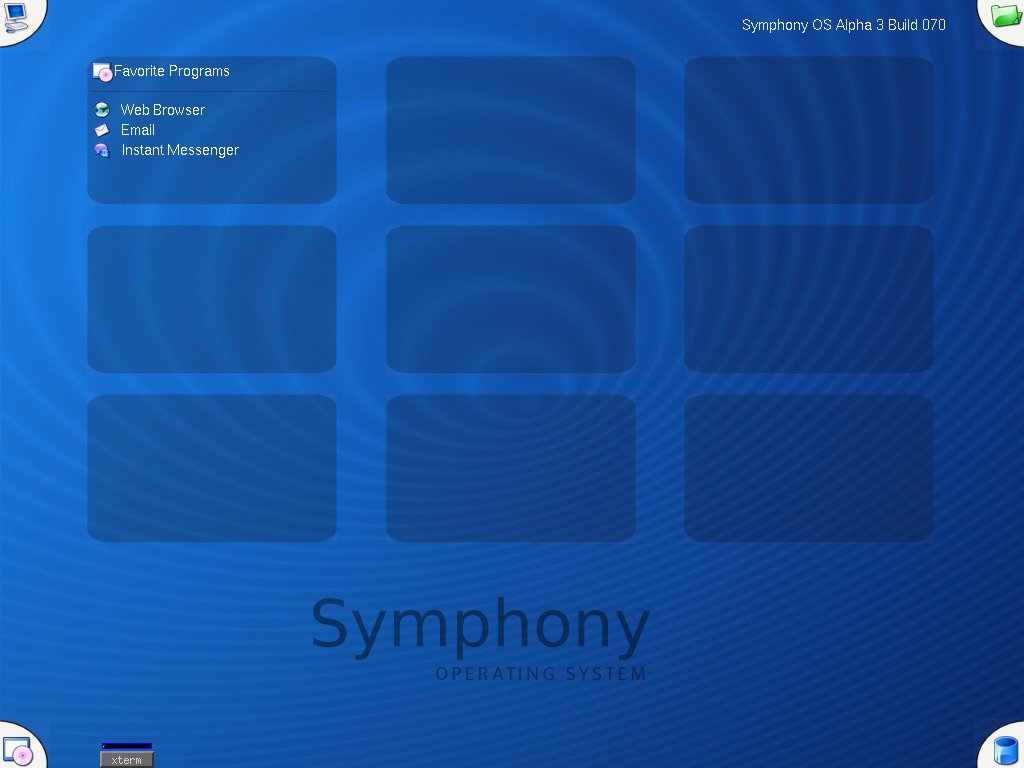
Task: Launch Web Browser from Favorite Programs
Action: point(163,110)
